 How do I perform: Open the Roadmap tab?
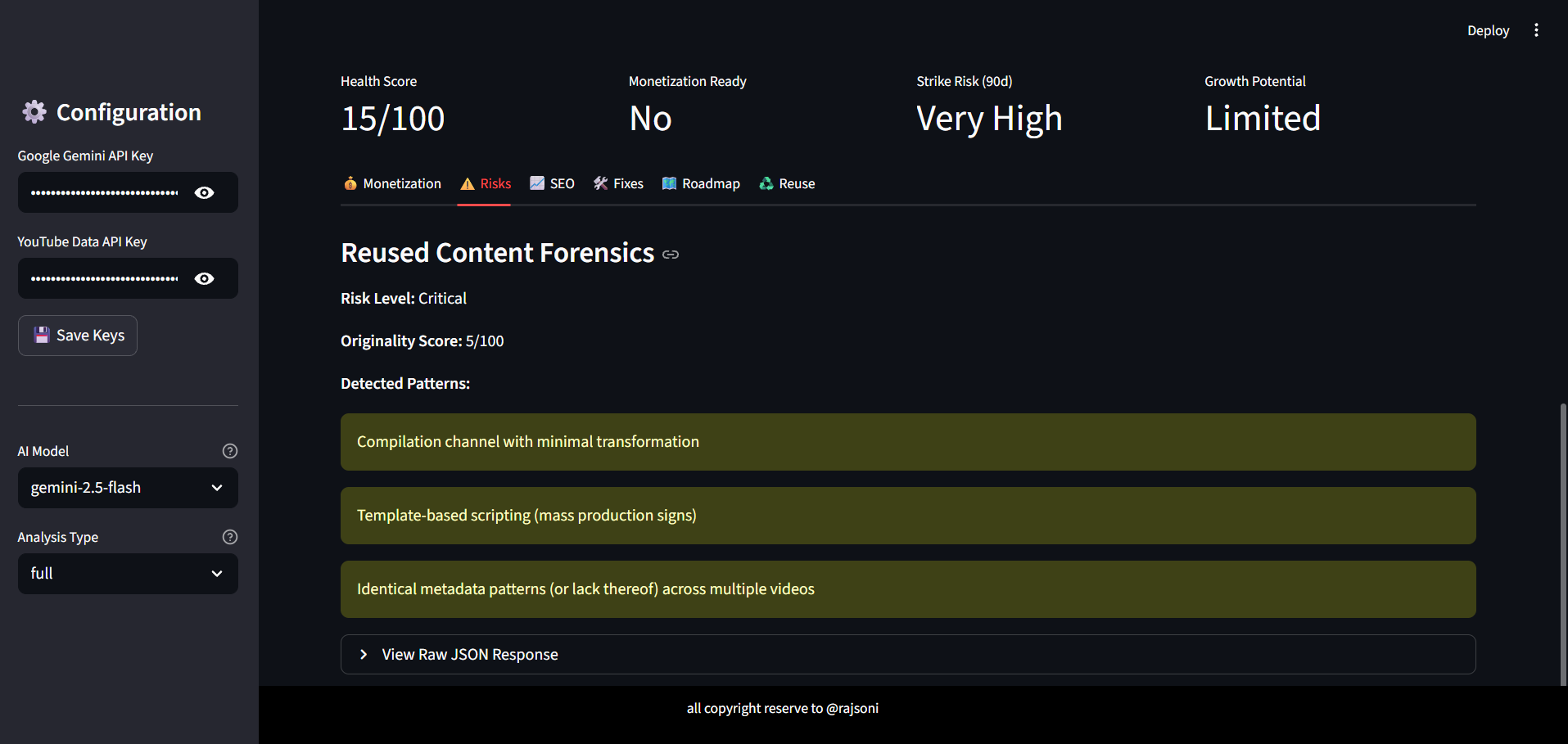[701, 183]
